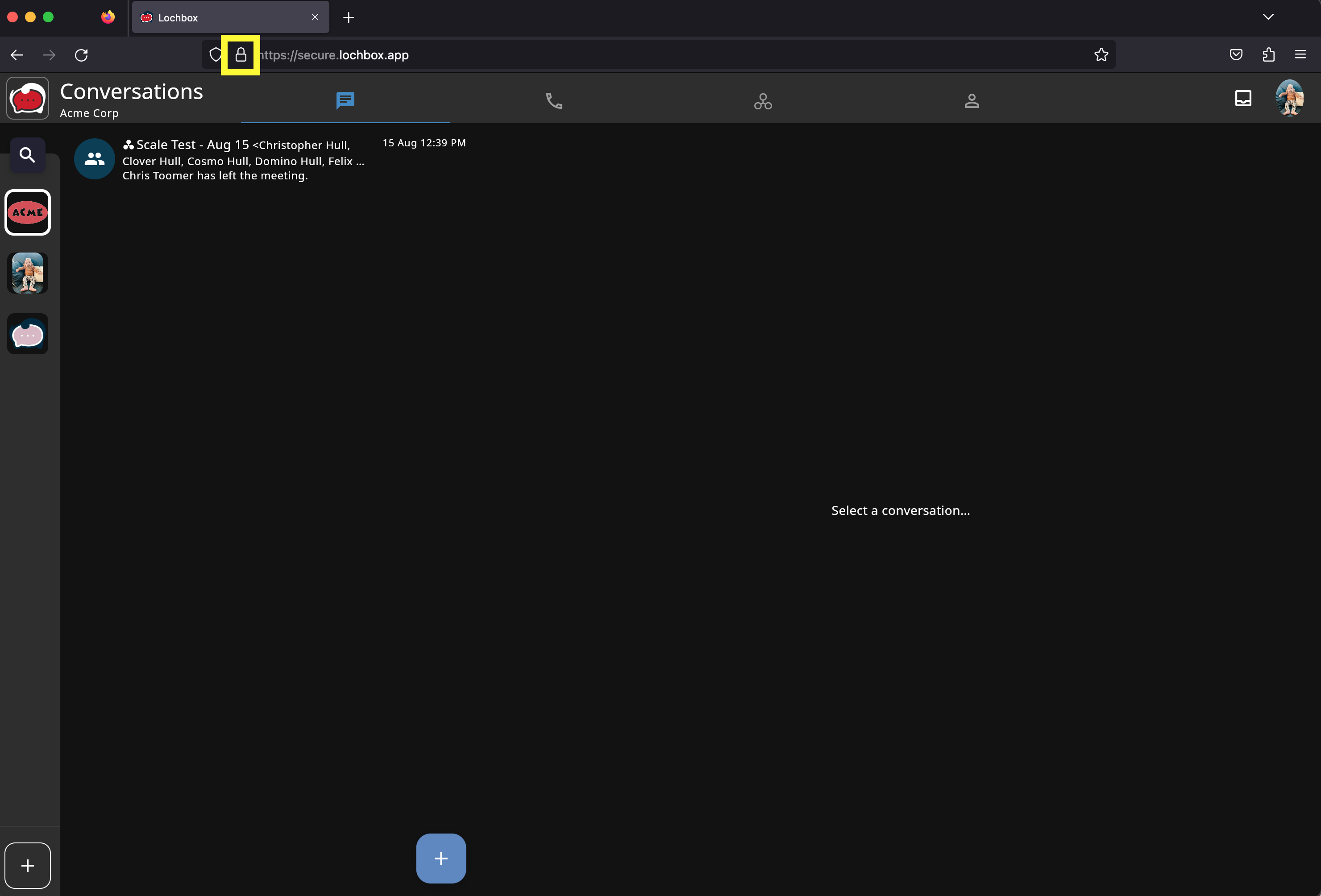Open the groups circles tab icon
Viewport: 1321px width, 896px height.
pos(762,102)
